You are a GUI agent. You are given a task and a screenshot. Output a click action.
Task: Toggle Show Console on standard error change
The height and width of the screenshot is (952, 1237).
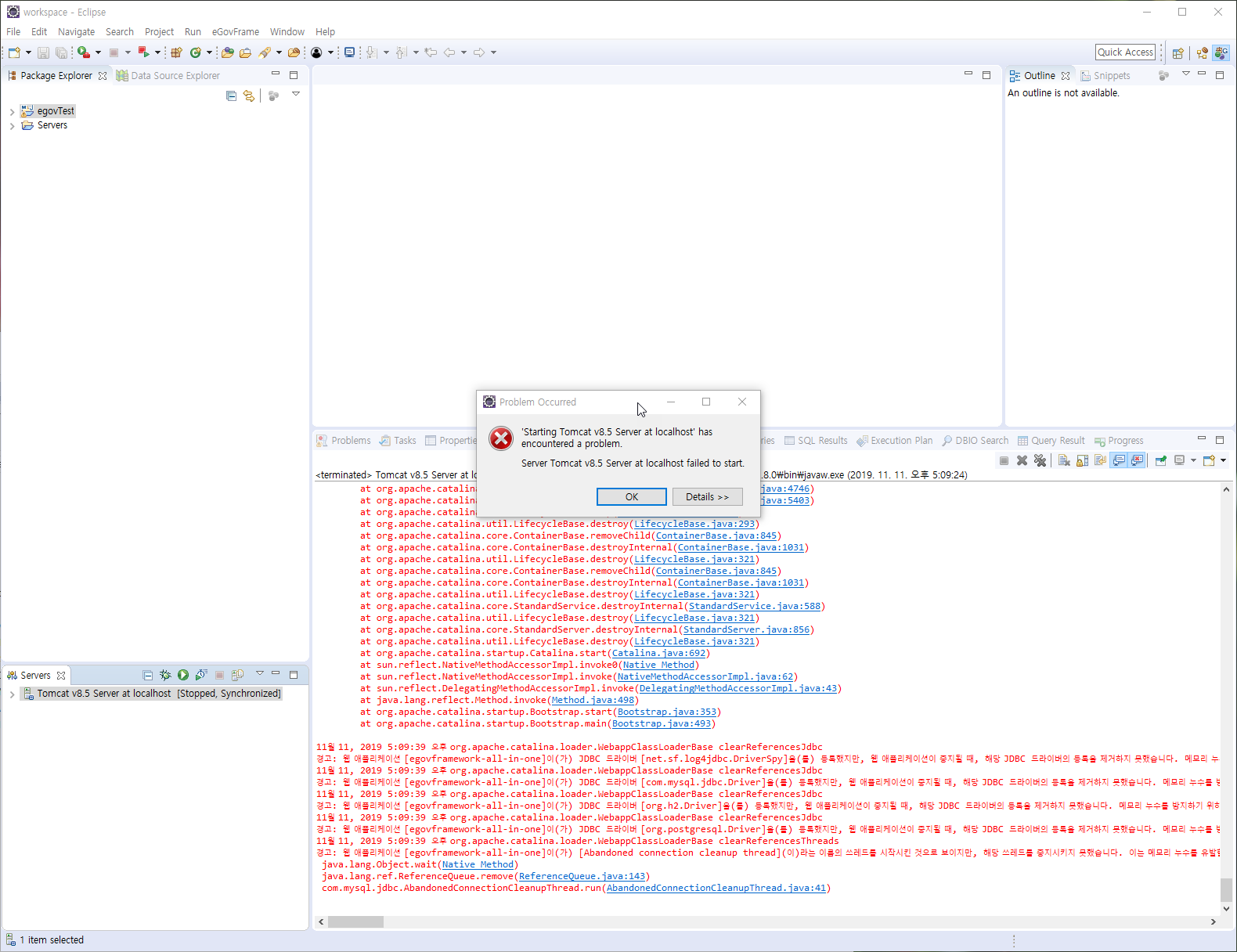tap(1137, 460)
